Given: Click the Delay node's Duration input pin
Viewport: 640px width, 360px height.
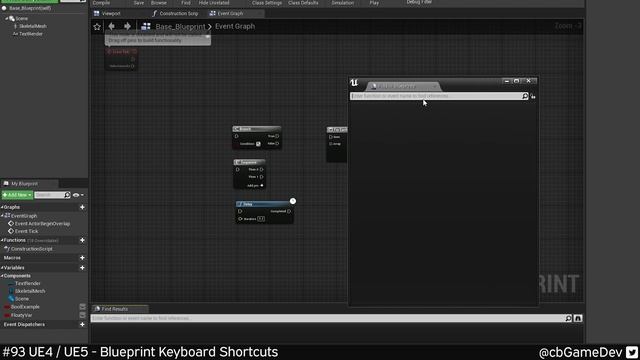Looking at the screenshot, I should (240, 219).
